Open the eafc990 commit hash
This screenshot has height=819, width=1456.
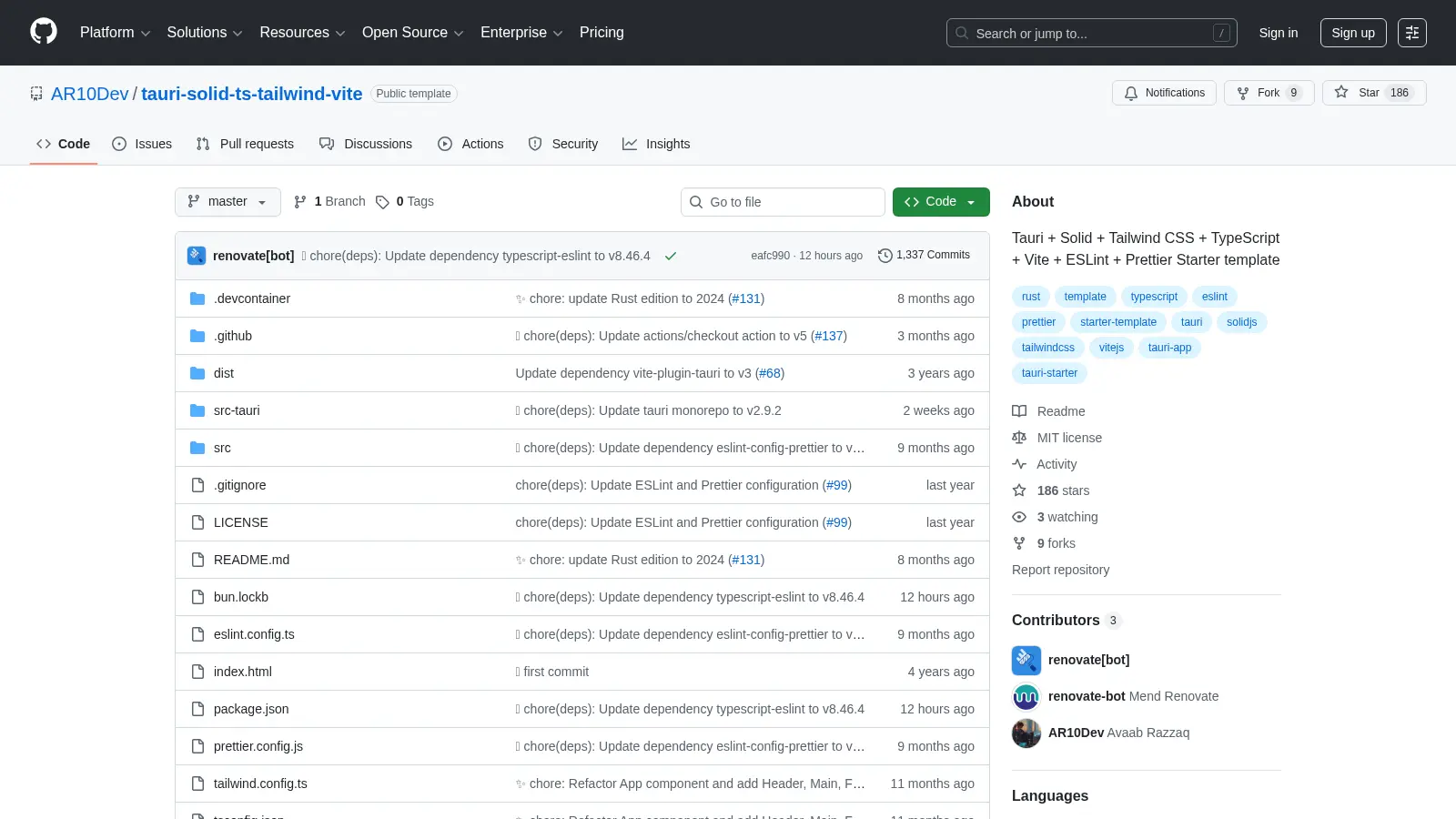pos(771,256)
